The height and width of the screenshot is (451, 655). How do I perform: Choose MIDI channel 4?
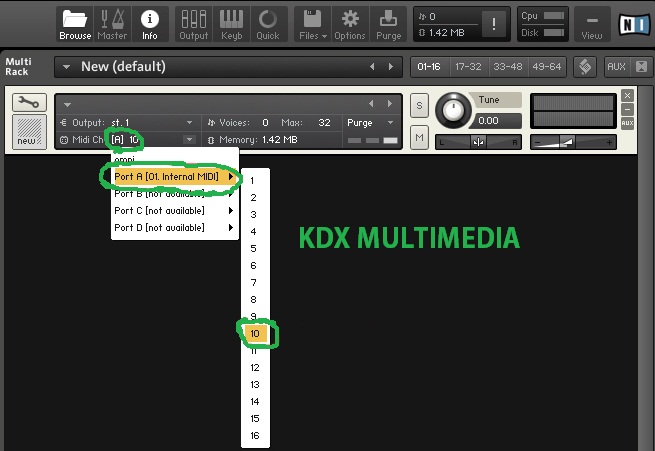point(255,232)
